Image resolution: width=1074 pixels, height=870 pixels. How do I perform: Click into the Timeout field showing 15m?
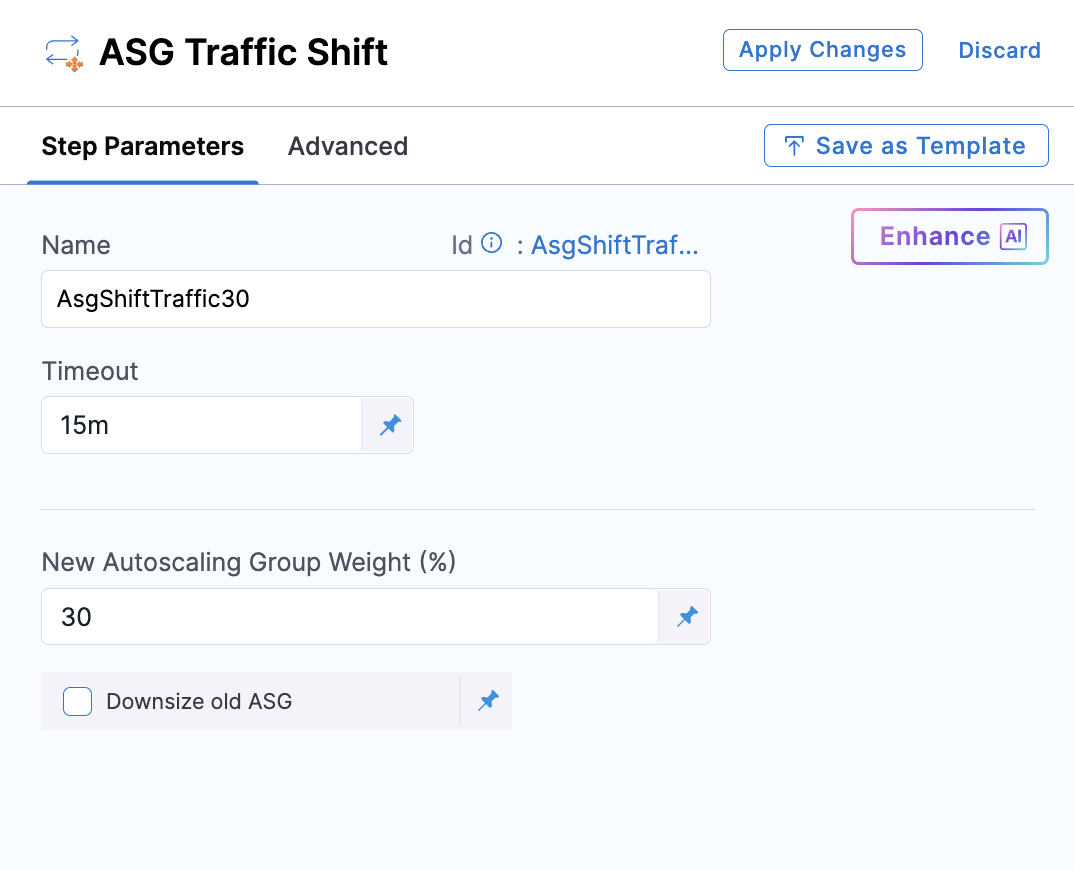click(200, 425)
